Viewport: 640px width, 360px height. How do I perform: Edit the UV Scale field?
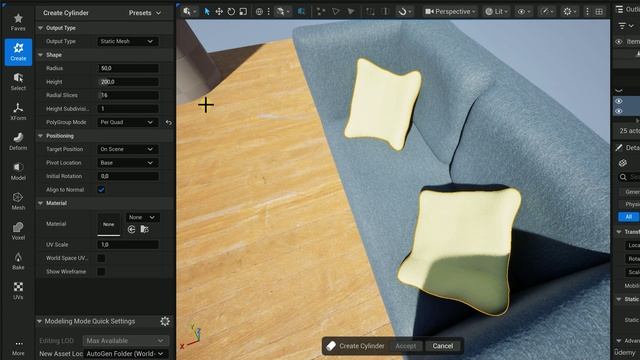[x=128, y=245]
